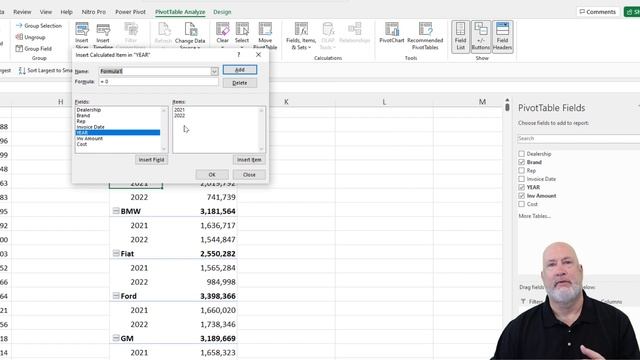Click the dialog Close button
The width and height of the screenshot is (640, 360).
[x=249, y=175]
